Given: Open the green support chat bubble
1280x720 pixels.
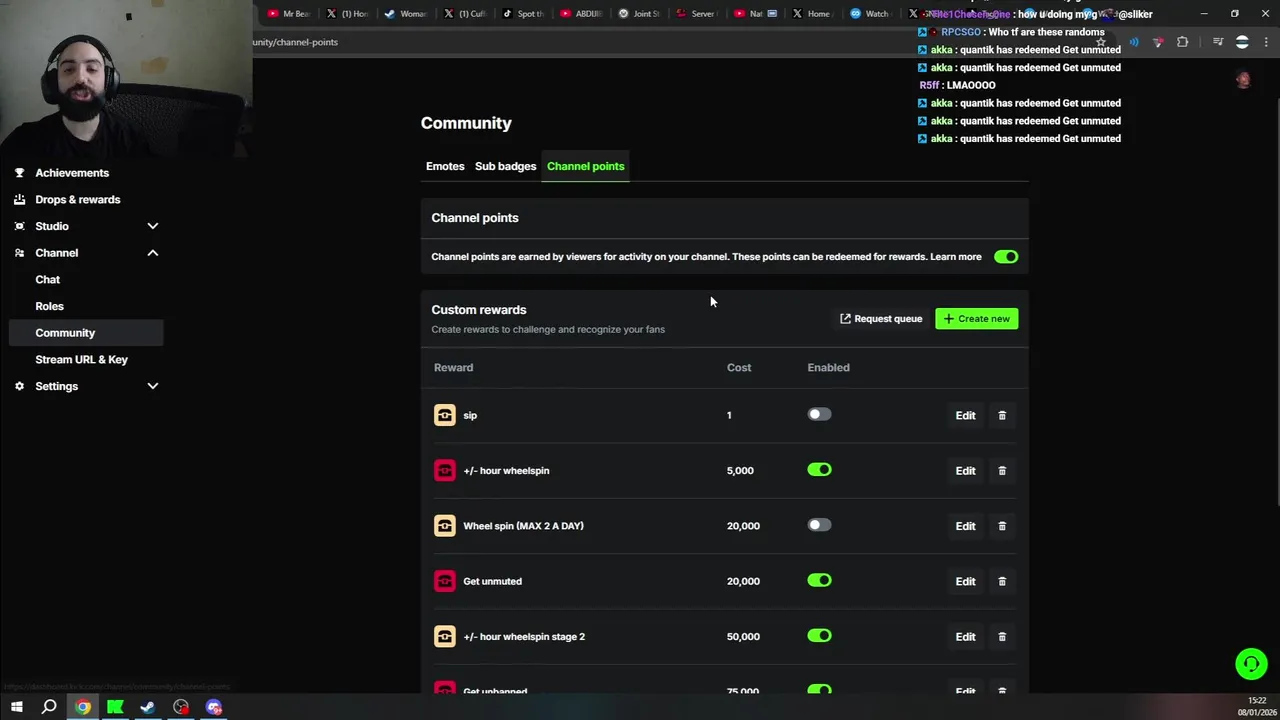Looking at the screenshot, I should (x=1250, y=664).
